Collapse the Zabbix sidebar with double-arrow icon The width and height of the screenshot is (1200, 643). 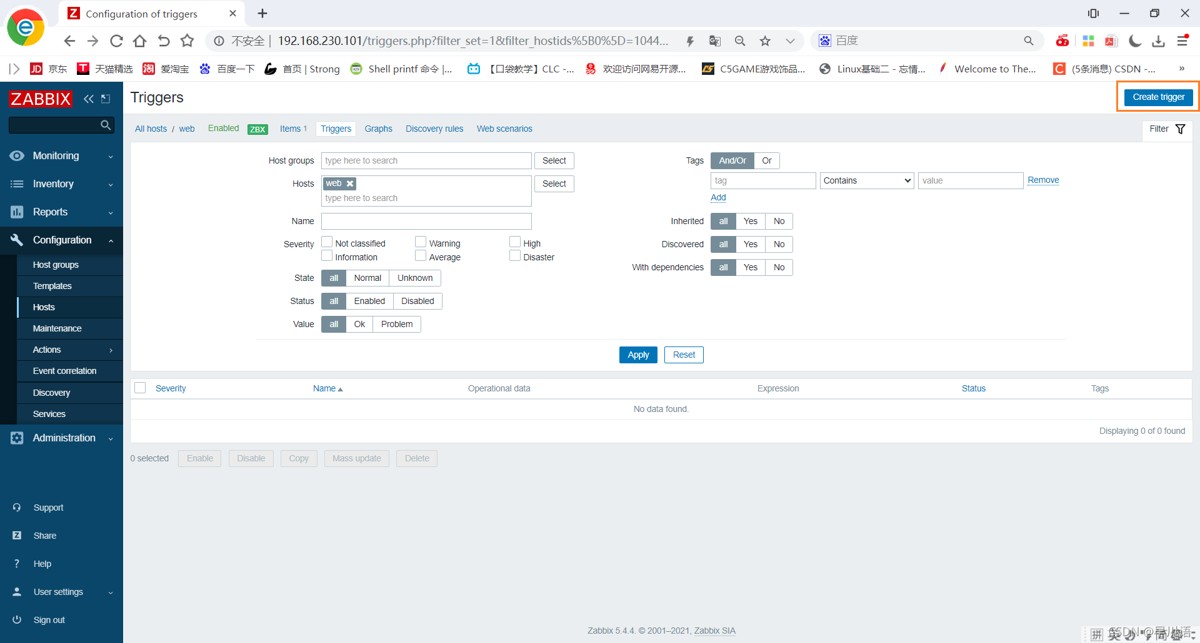click(x=88, y=98)
